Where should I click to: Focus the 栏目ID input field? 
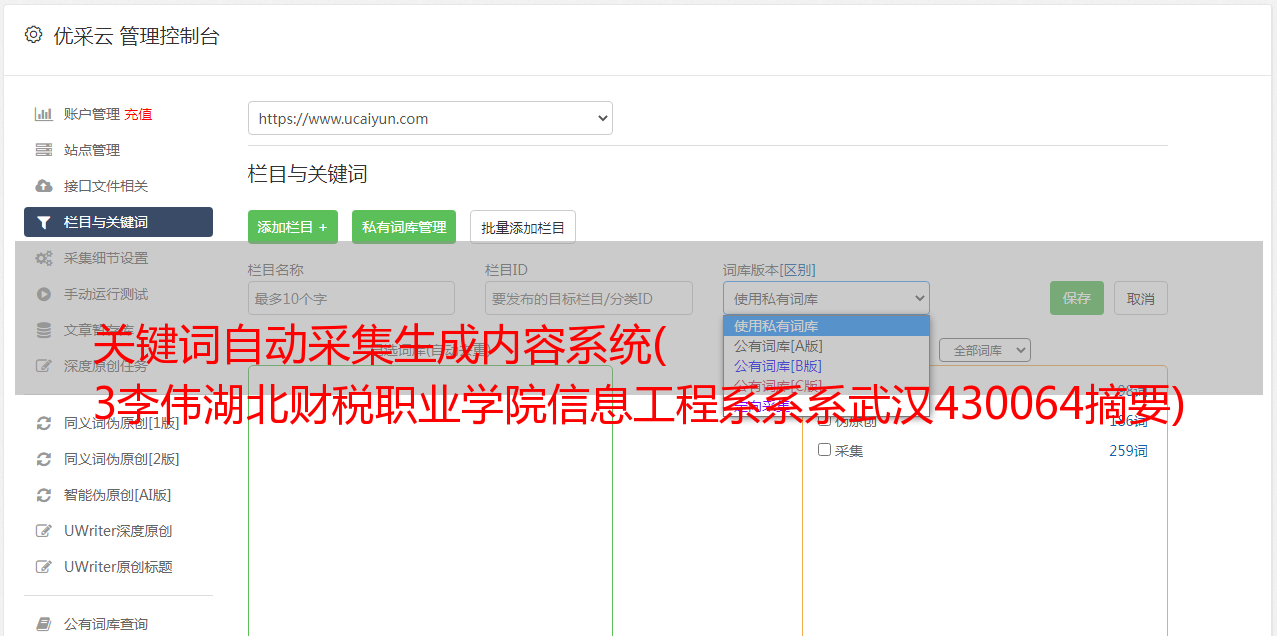589,298
